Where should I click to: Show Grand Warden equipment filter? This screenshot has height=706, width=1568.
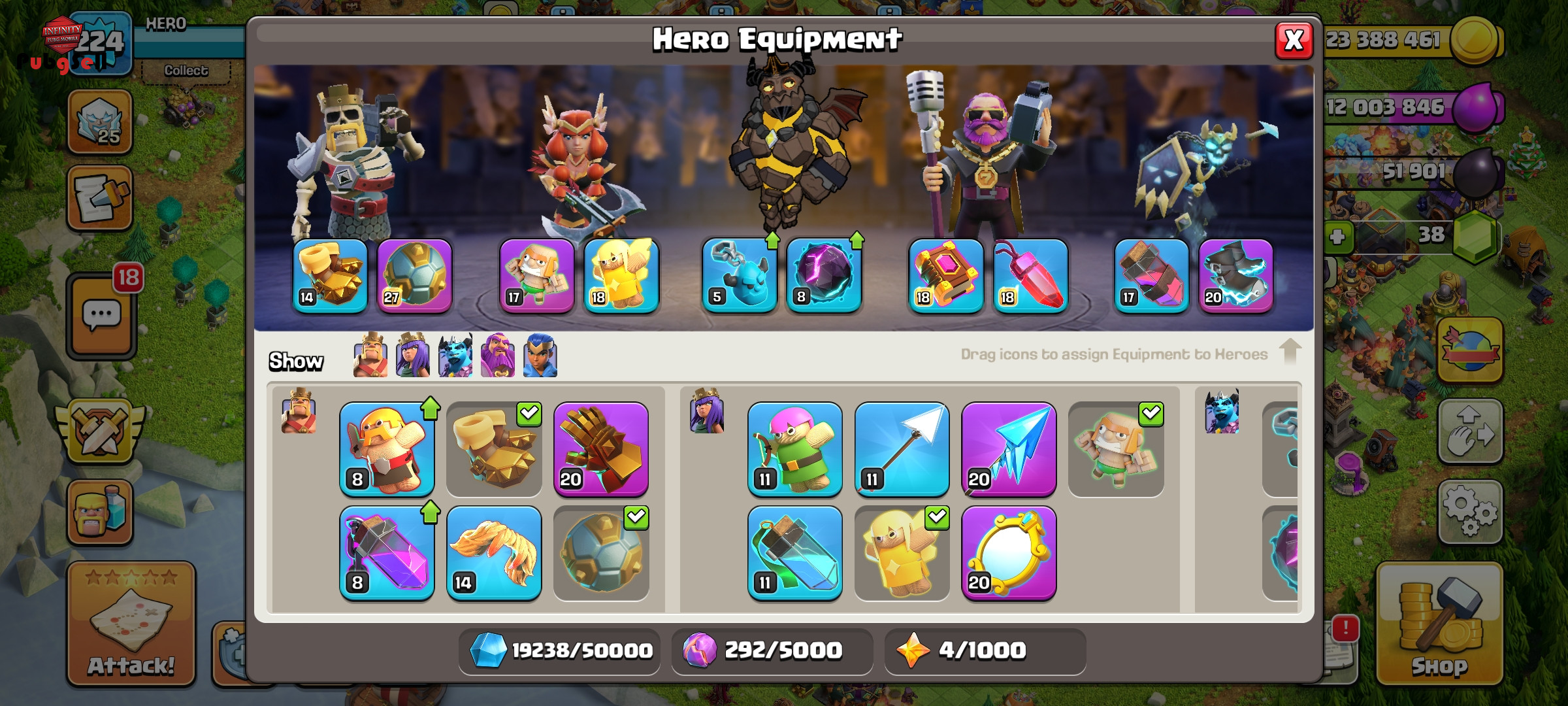coord(498,355)
